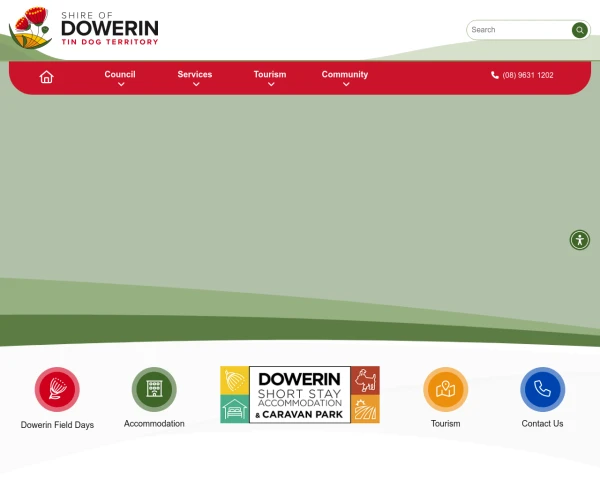Click the phone handset icon beside number
Image resolution: width=600 pixels, height=480 pixels.
[x=495, y=75]
